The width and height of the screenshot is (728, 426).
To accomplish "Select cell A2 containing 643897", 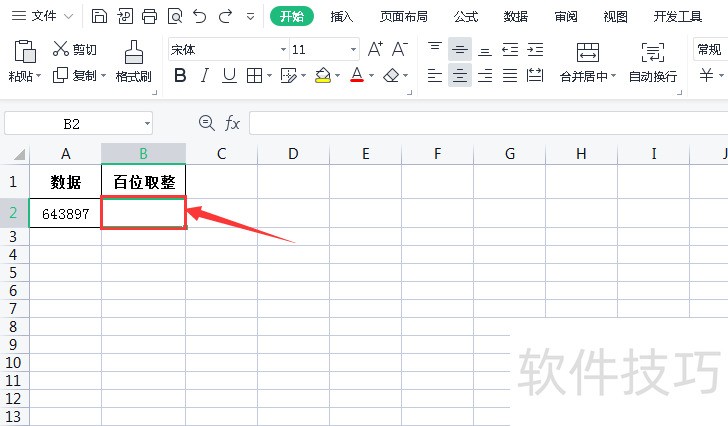I will point(65,213).
